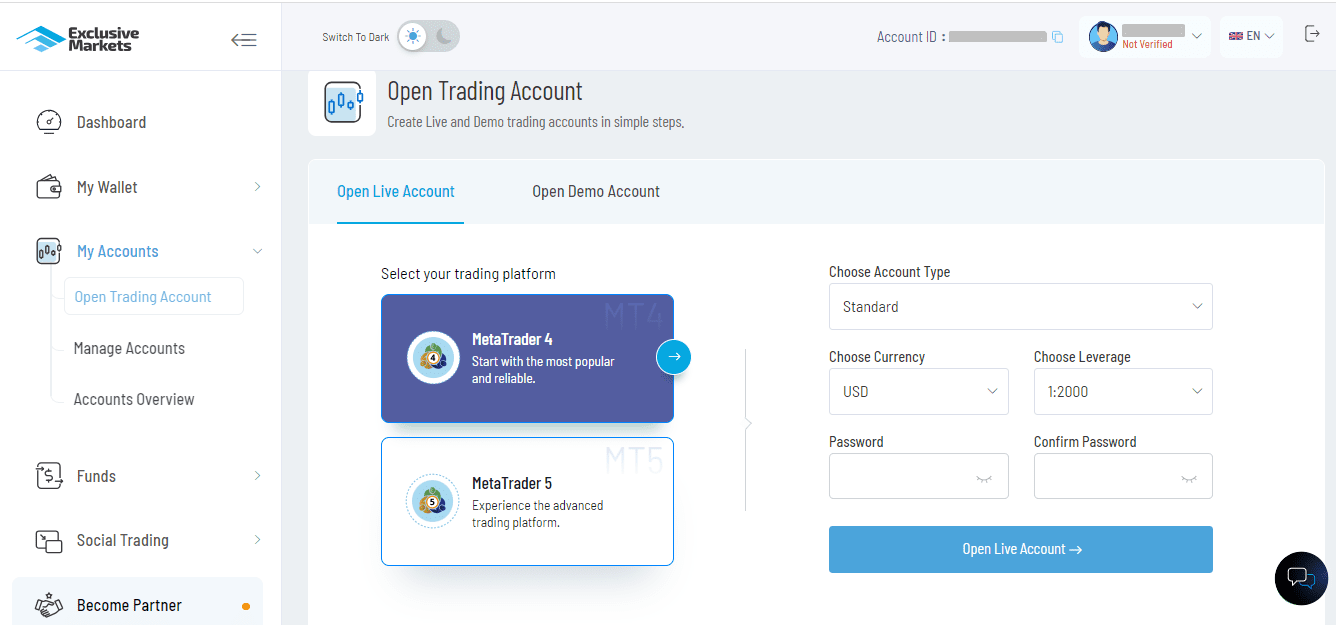Select the MetaTrader 4 platform card
The width and height of the screenshot is (1336, 625).
[527, 358]
